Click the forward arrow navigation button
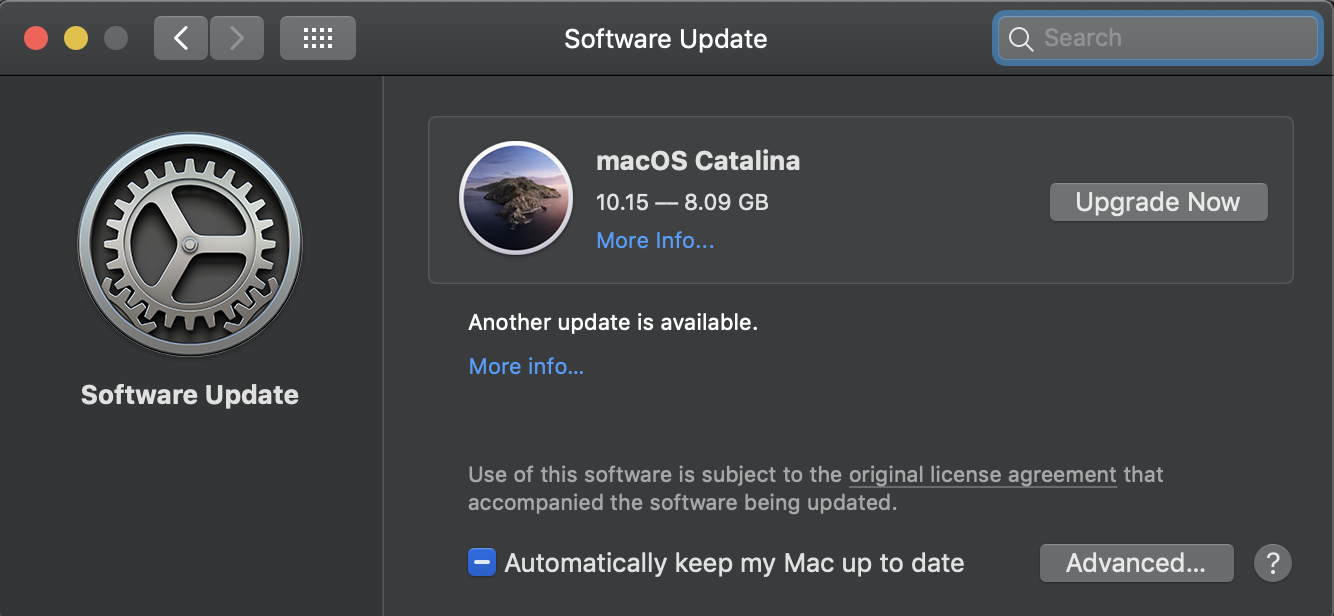The height and width of the screenshot is (616, 1334). click(237, 39)
